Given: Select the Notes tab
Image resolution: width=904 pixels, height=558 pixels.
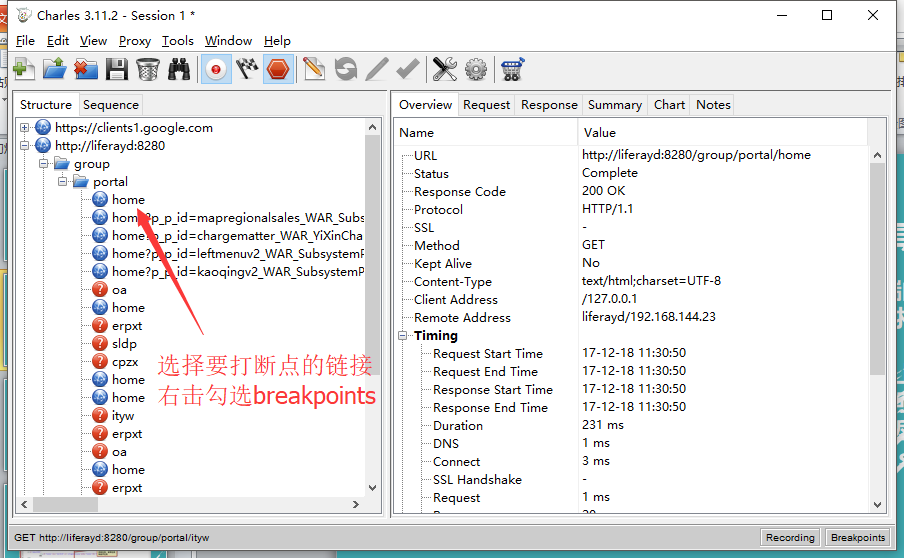Looking at the screenshot, I should pyautogui.click(x=713, y=105).
